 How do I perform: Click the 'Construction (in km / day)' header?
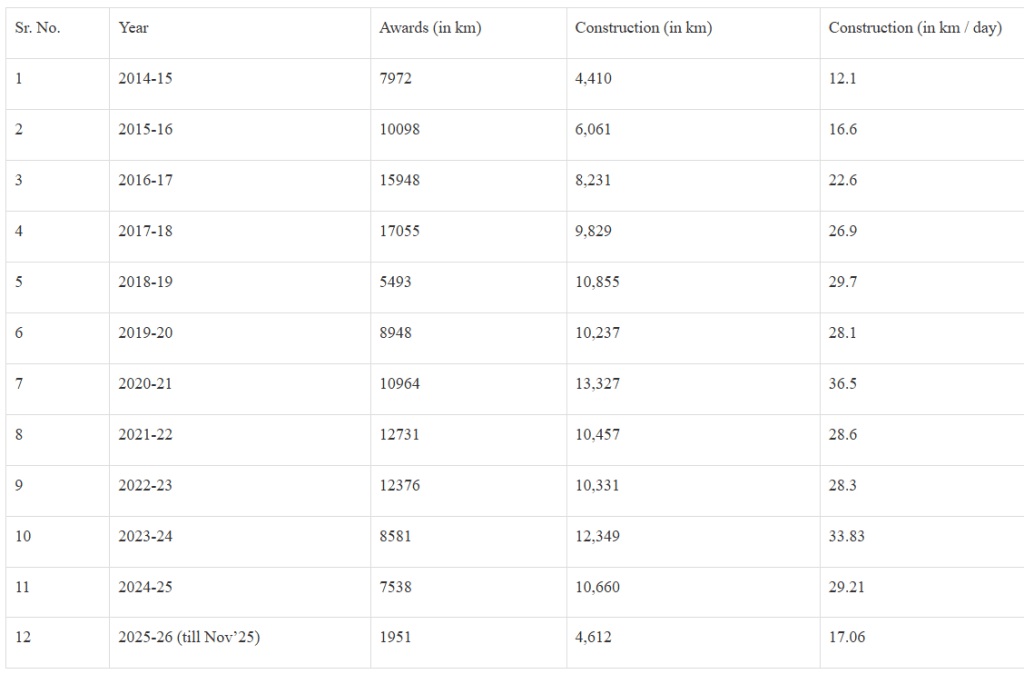tap(915, 28)
